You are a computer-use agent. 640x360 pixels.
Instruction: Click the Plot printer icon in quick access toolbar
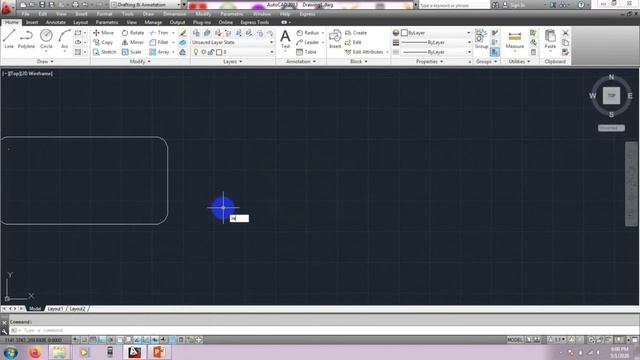(x=76, y=5)
